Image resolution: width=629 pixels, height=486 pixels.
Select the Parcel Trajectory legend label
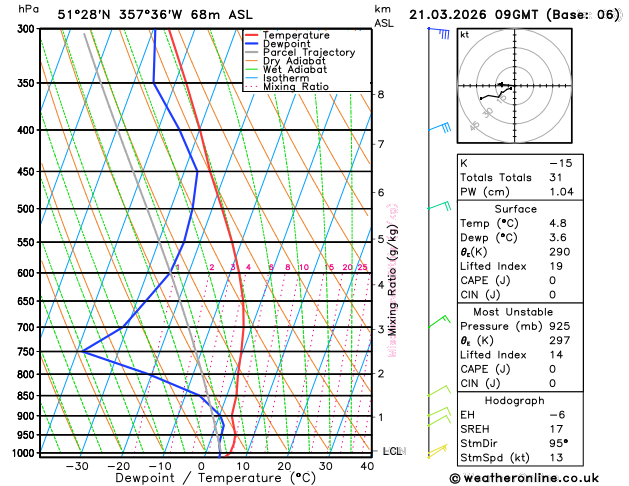[x=309, y=53]
